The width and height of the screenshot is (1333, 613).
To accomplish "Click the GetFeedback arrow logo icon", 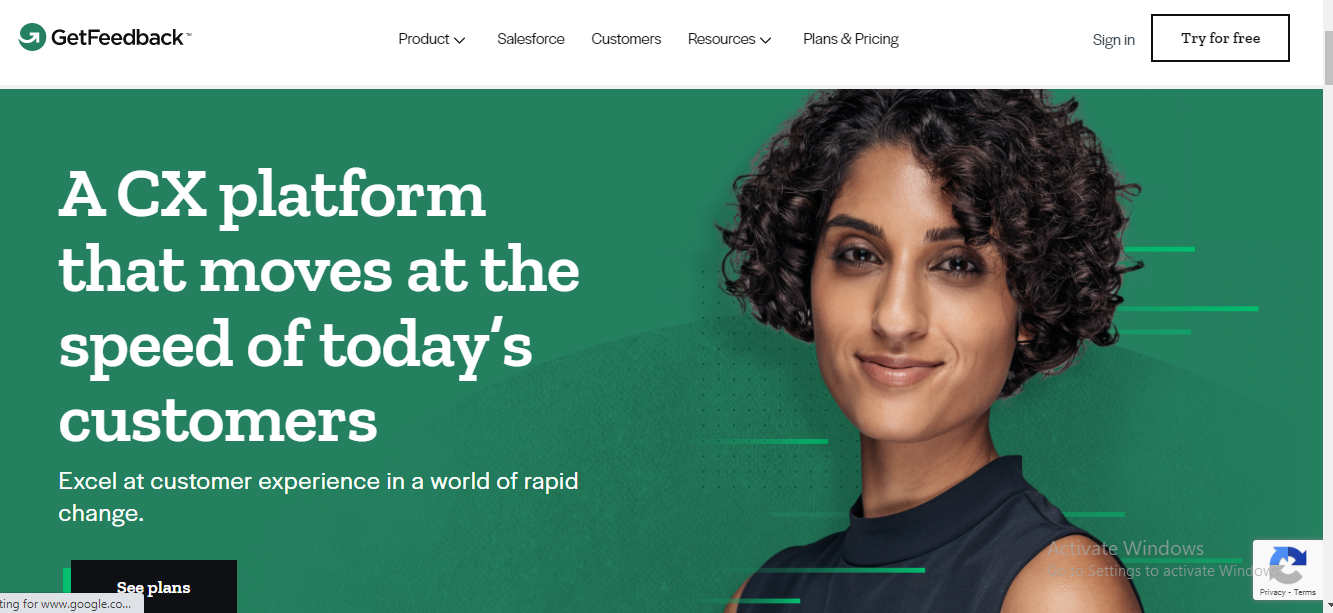I will [x=32, y=38].
